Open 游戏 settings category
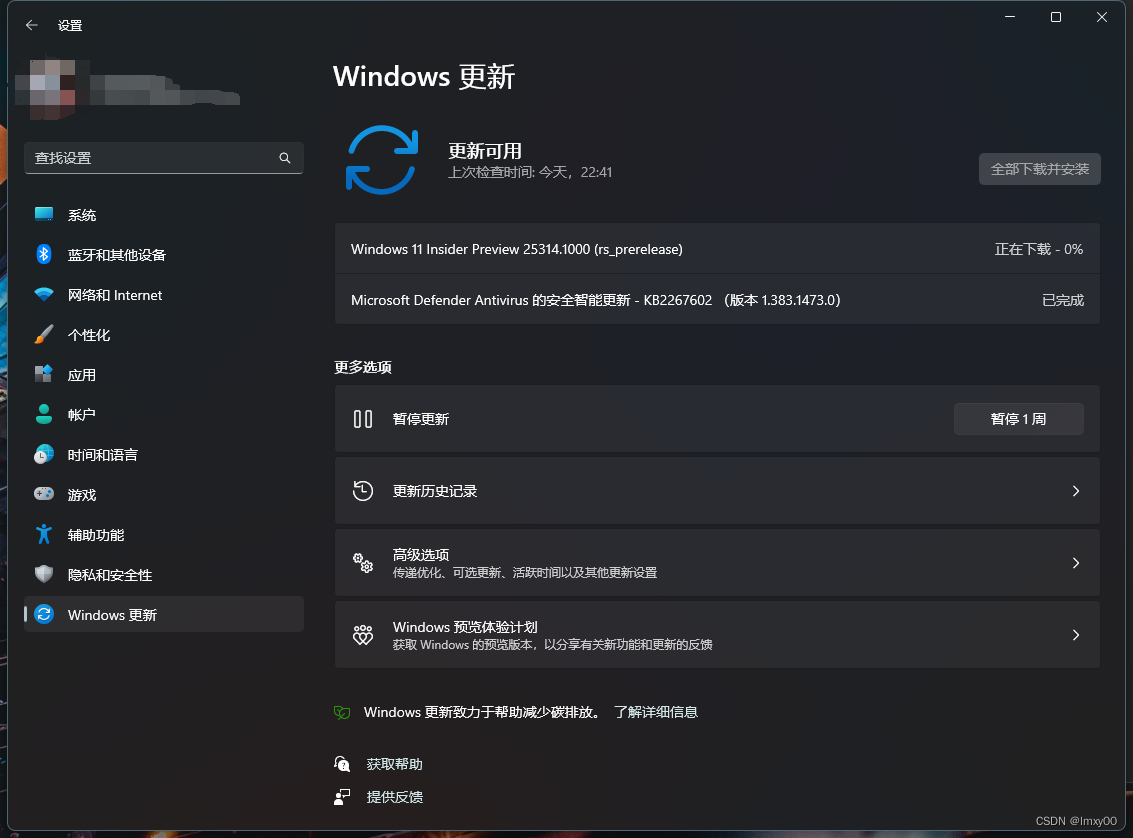 click(x=164, y=494)
